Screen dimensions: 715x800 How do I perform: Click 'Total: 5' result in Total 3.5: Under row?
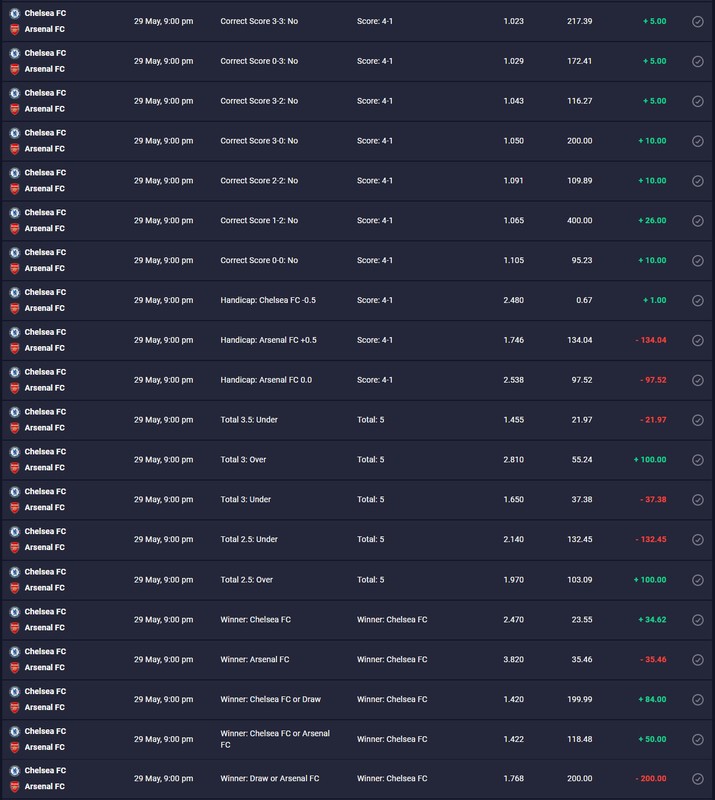[x=371, y=420]
